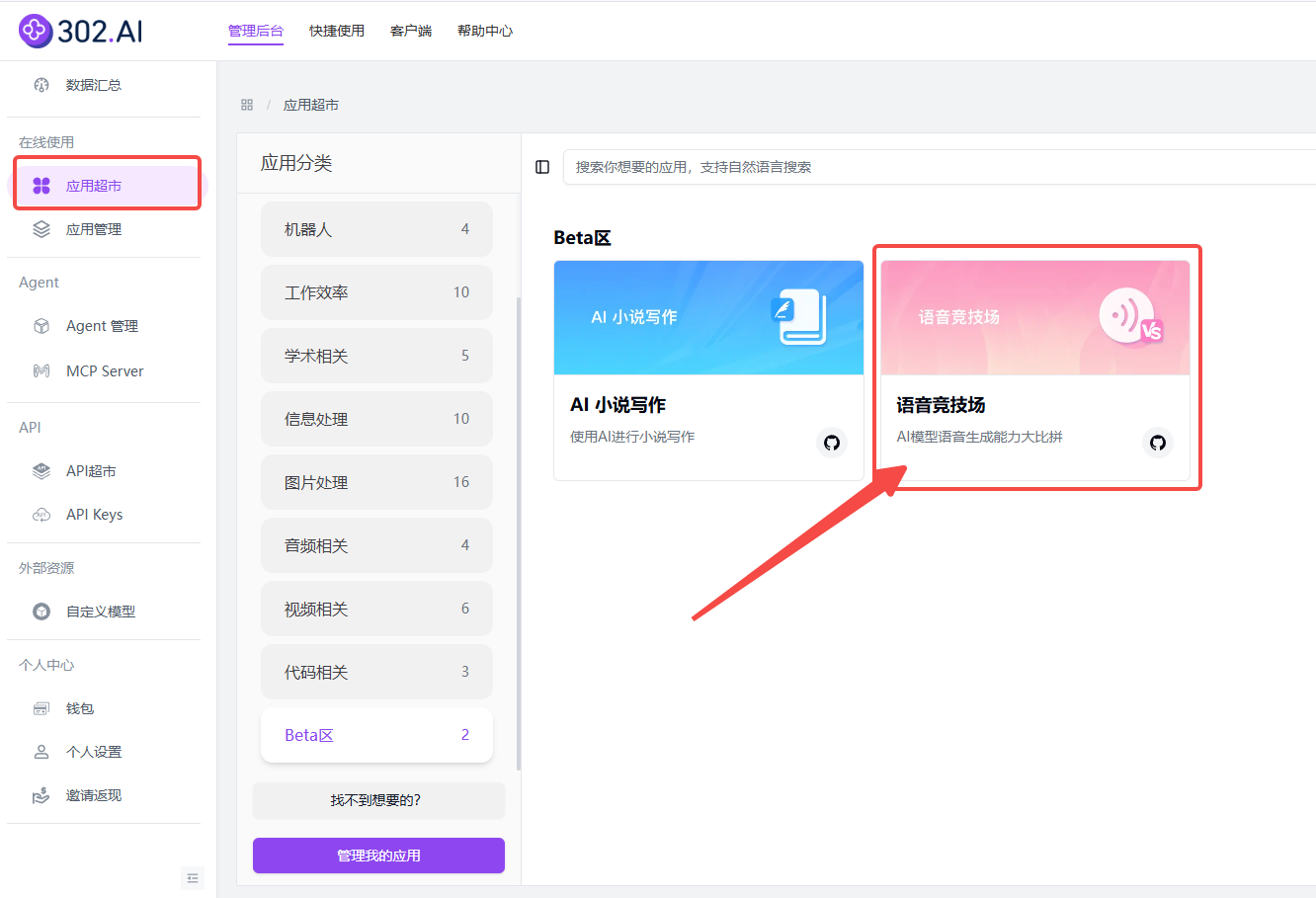
Task: Click the 应用管理 layers icon
Action: 41,229
